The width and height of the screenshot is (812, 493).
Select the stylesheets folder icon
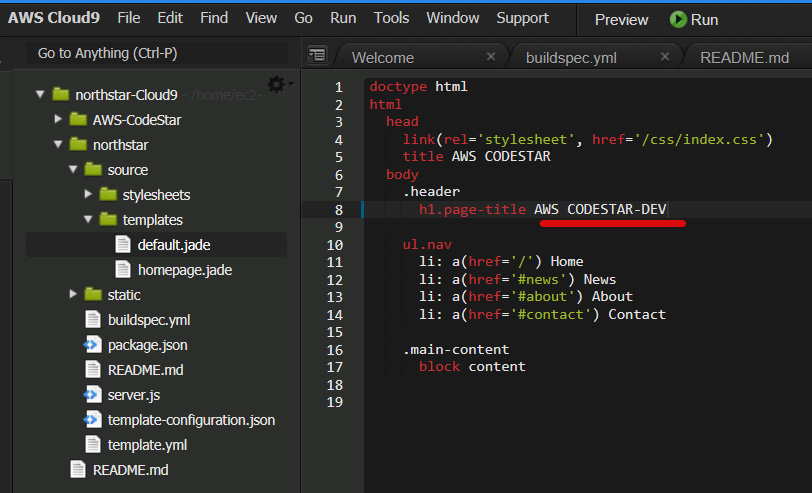pos(108,194)
